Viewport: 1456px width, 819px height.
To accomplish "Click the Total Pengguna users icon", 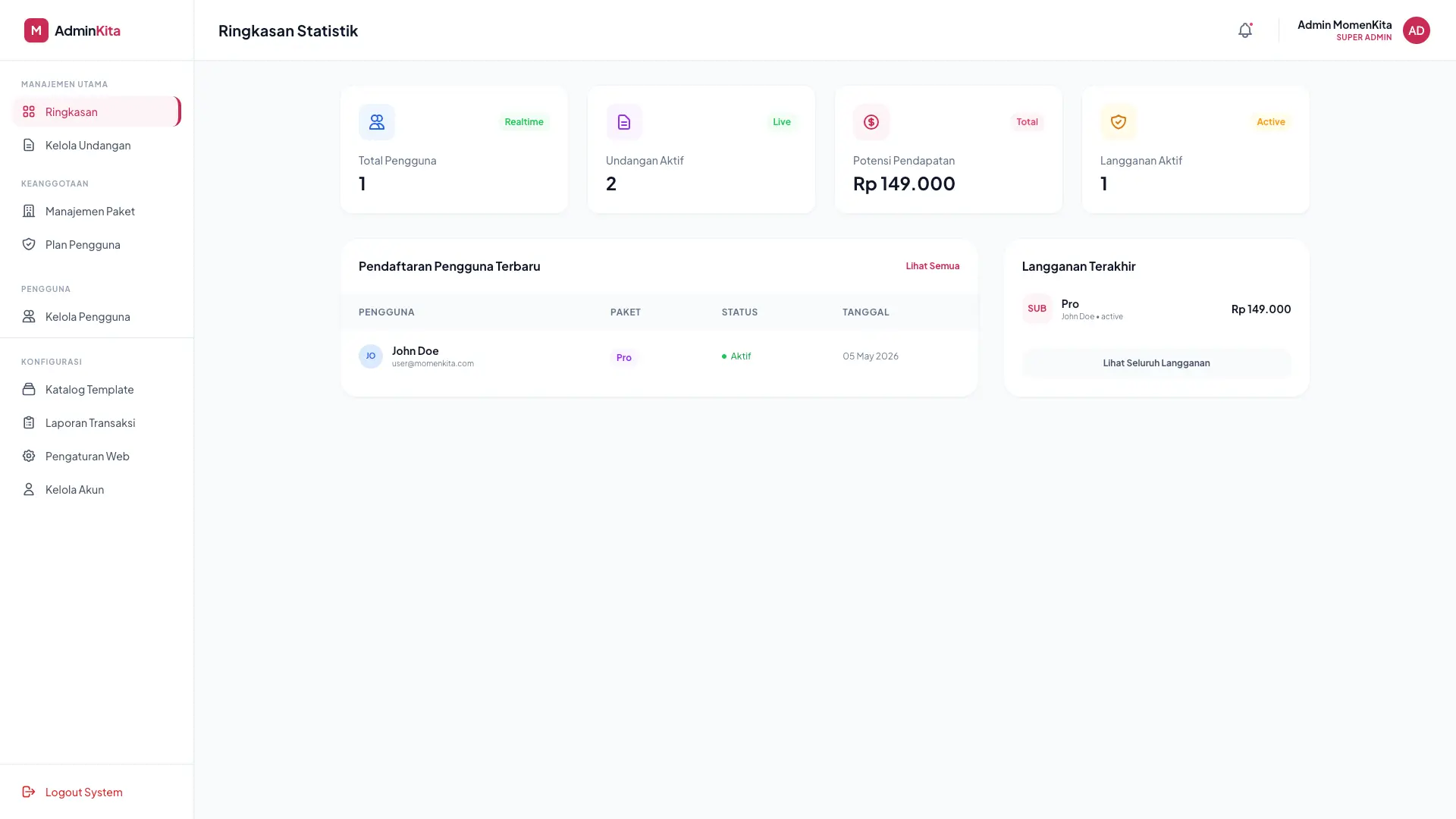I will click(x=377, y=122).
